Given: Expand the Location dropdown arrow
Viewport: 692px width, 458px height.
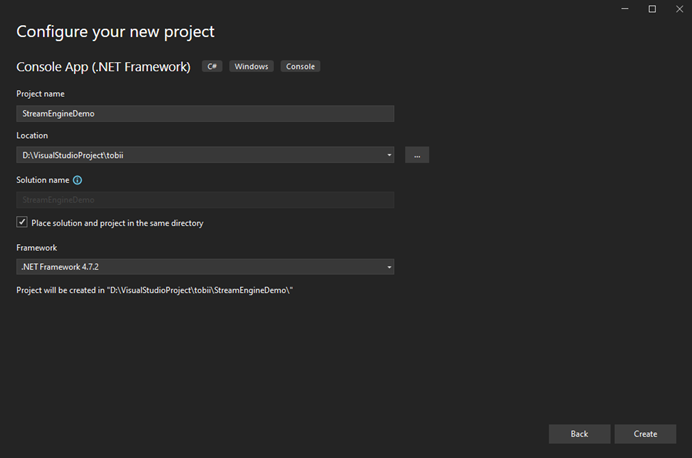Looking at the screenshot, I should (387, 155).
